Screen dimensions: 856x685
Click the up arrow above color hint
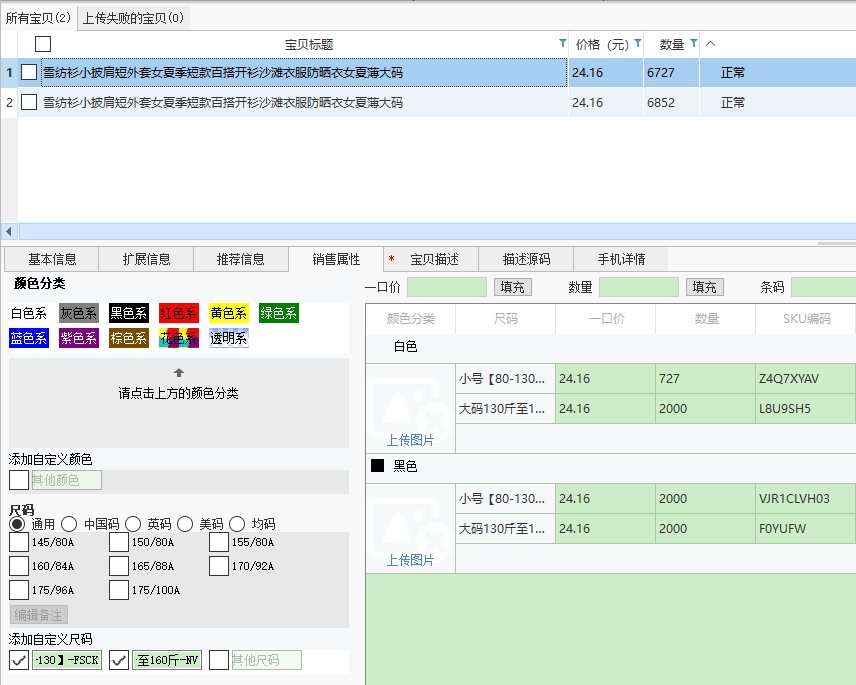[179, 373]
